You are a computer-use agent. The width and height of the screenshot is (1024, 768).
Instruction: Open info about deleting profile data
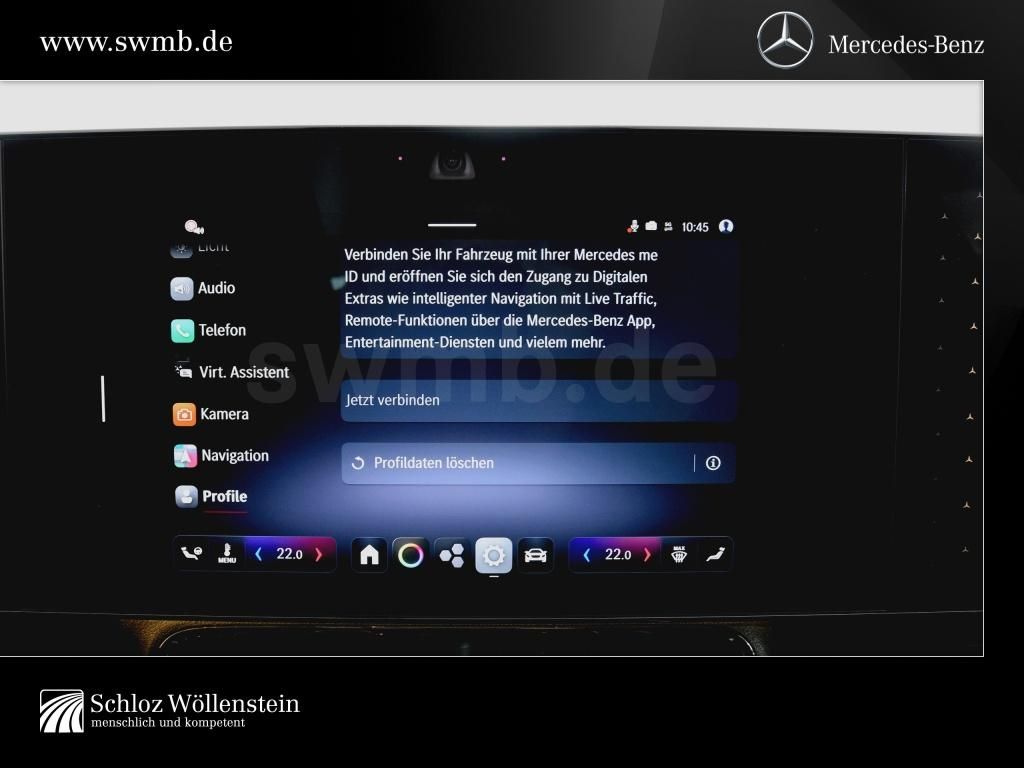[714, 463]
